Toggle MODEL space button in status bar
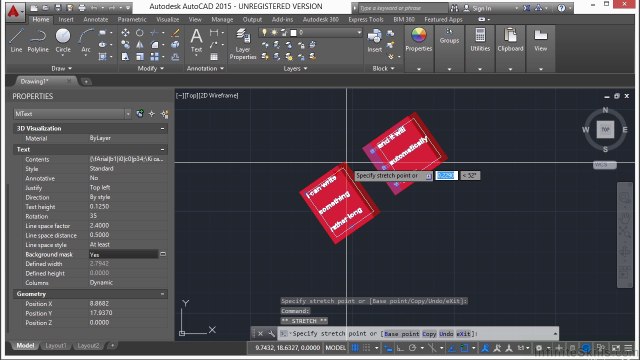 click(x=336, y=348)
